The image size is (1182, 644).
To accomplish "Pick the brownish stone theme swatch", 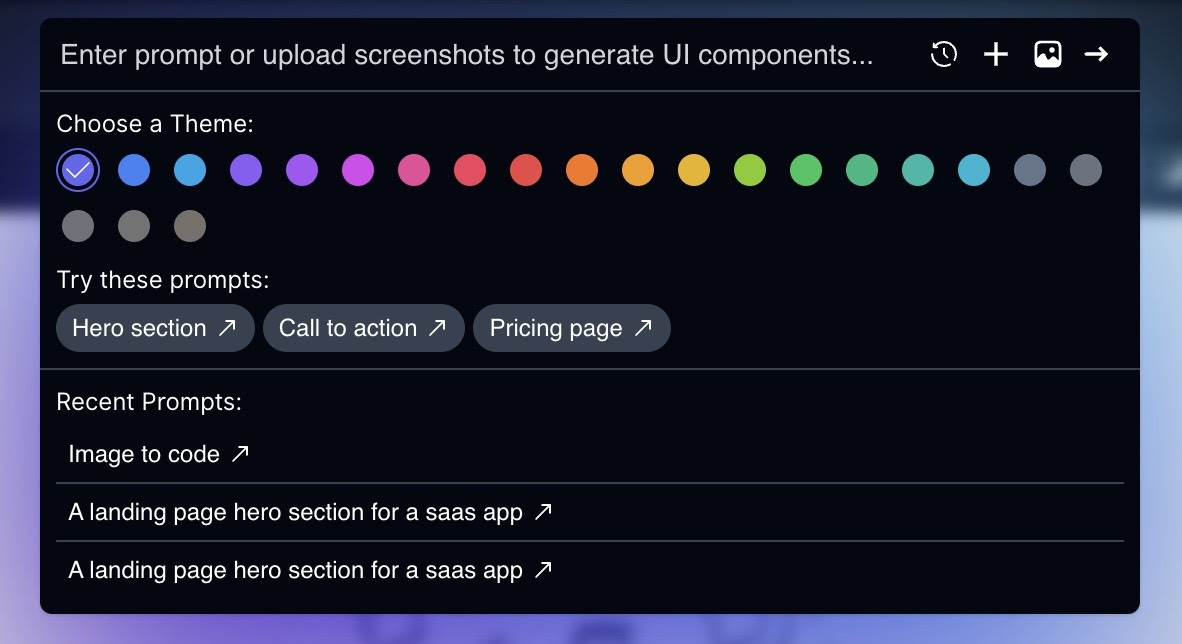I will 190,226.
